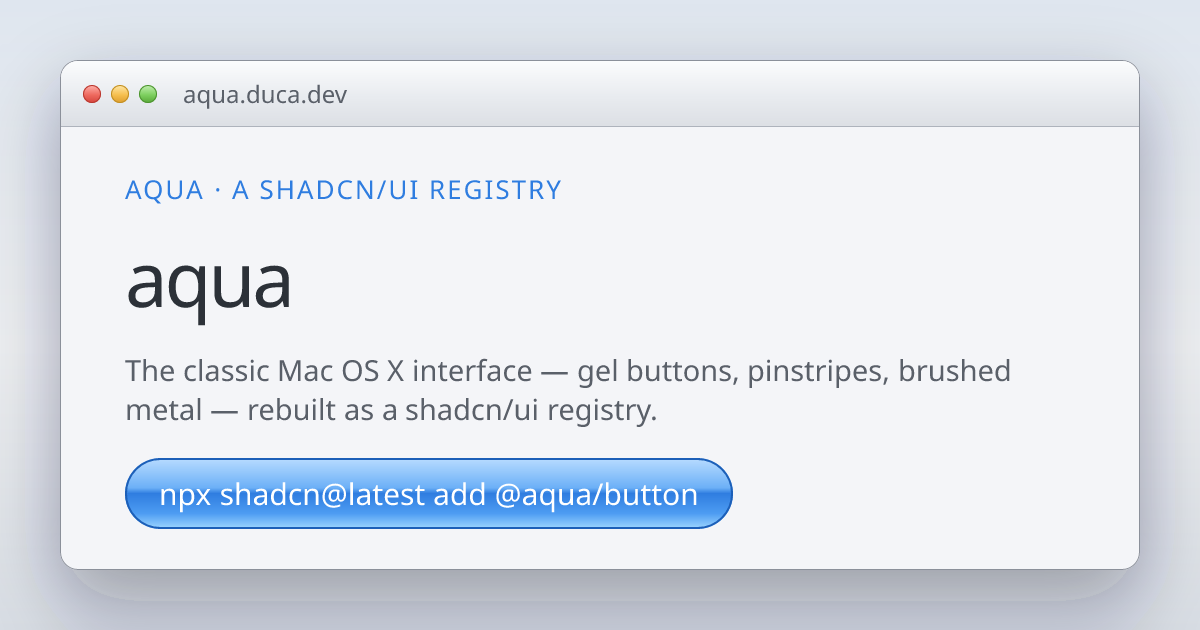The image size is (1200, 630).
Task: Click the red close traffic-light button
Action: (x=92, y=94)
